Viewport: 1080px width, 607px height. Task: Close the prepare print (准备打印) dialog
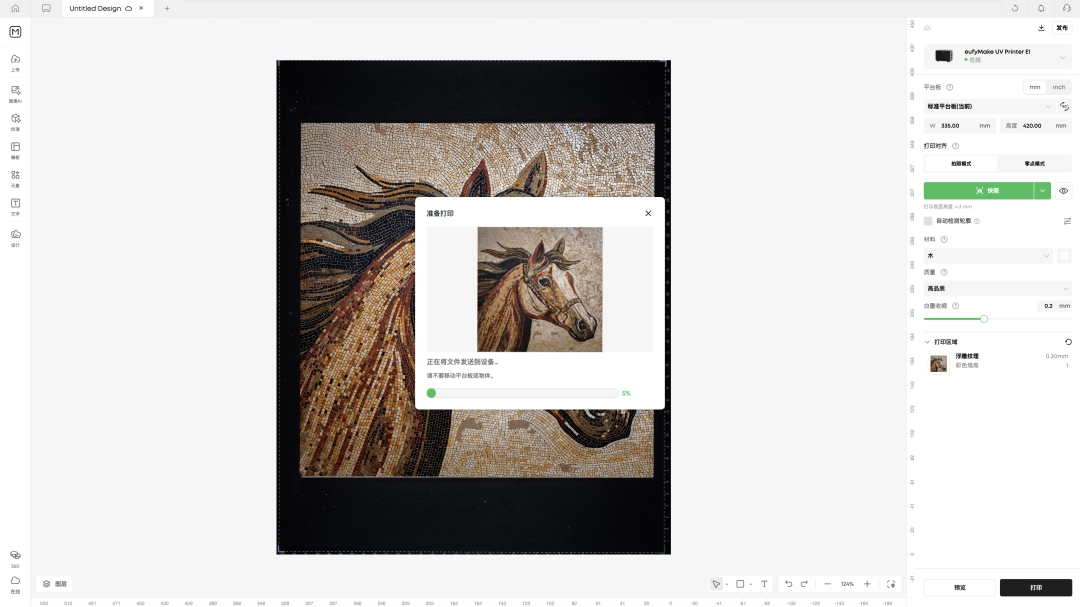click(x=648, y=214)
